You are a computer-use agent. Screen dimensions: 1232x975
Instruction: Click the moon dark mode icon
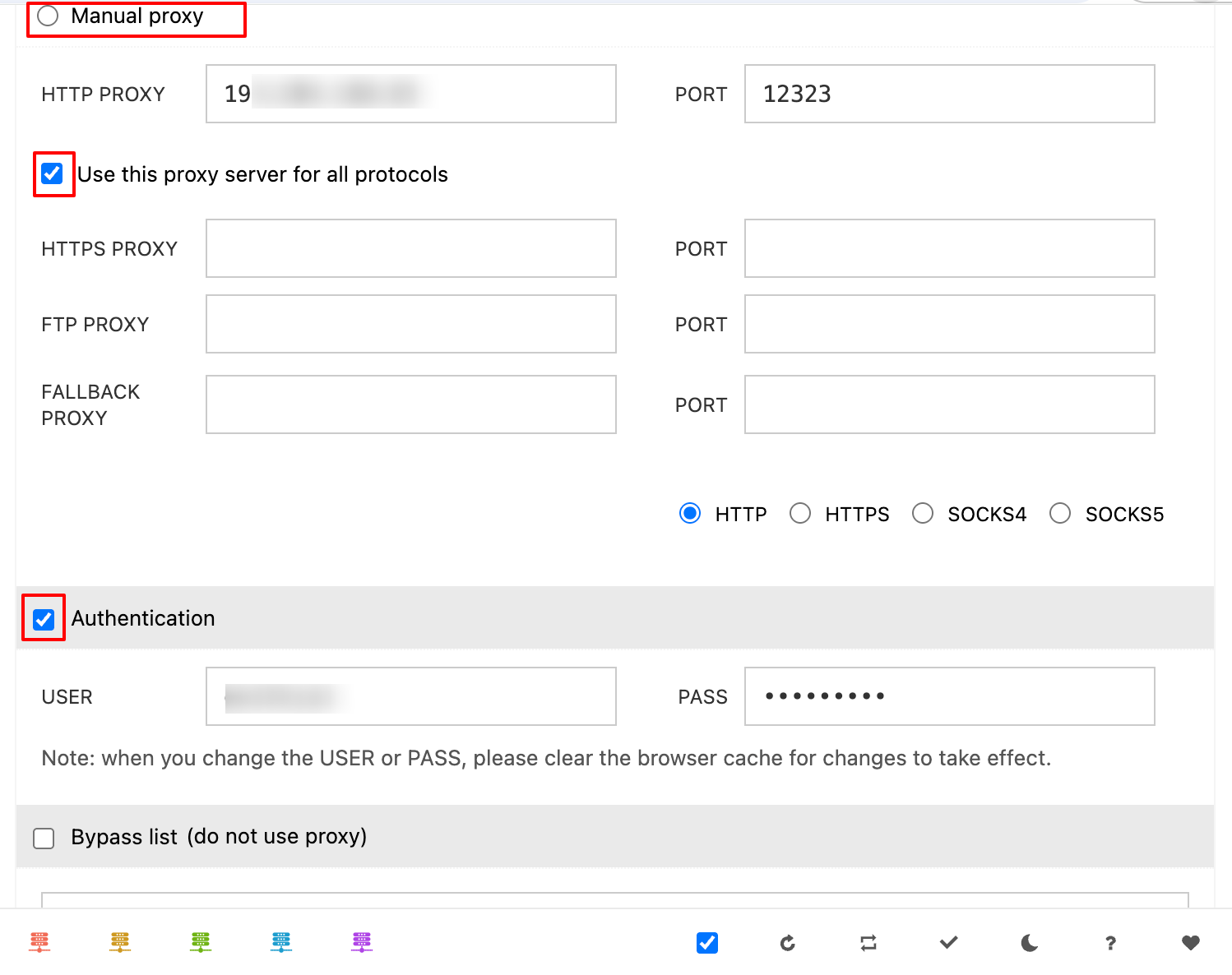1029,943
